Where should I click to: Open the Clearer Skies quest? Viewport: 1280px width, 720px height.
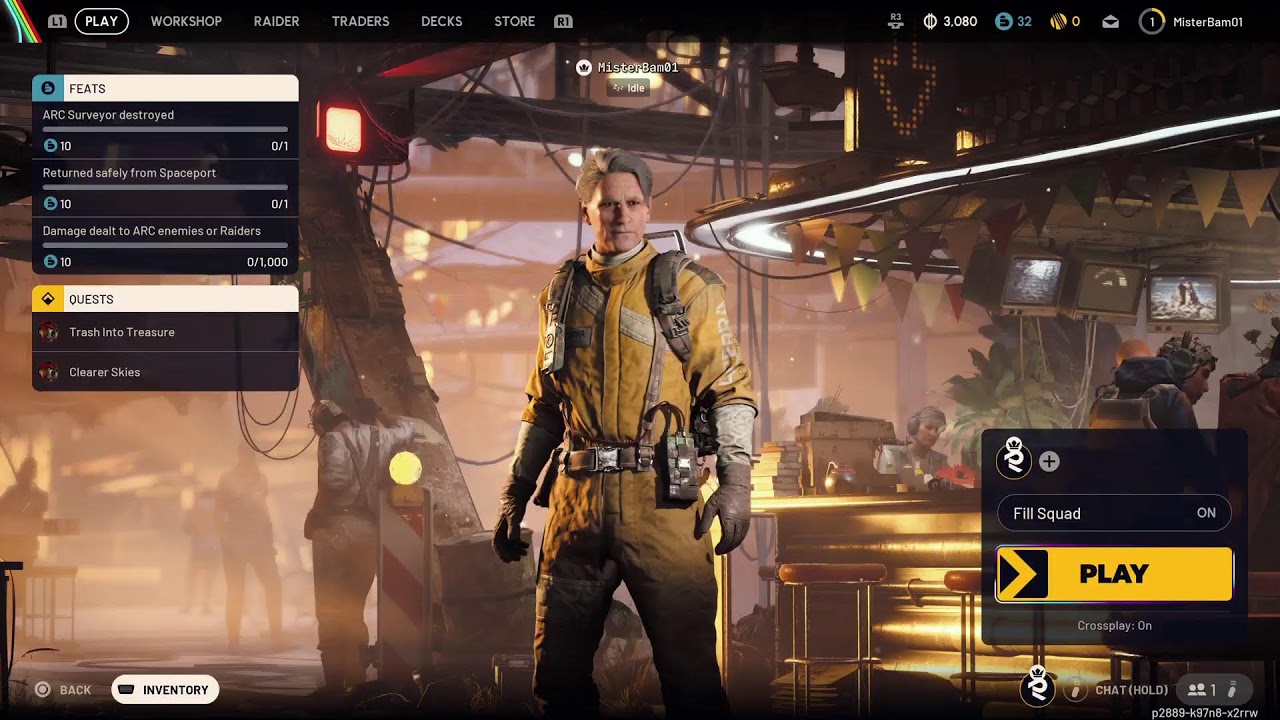pyautogui.click(x=165, y=372)
